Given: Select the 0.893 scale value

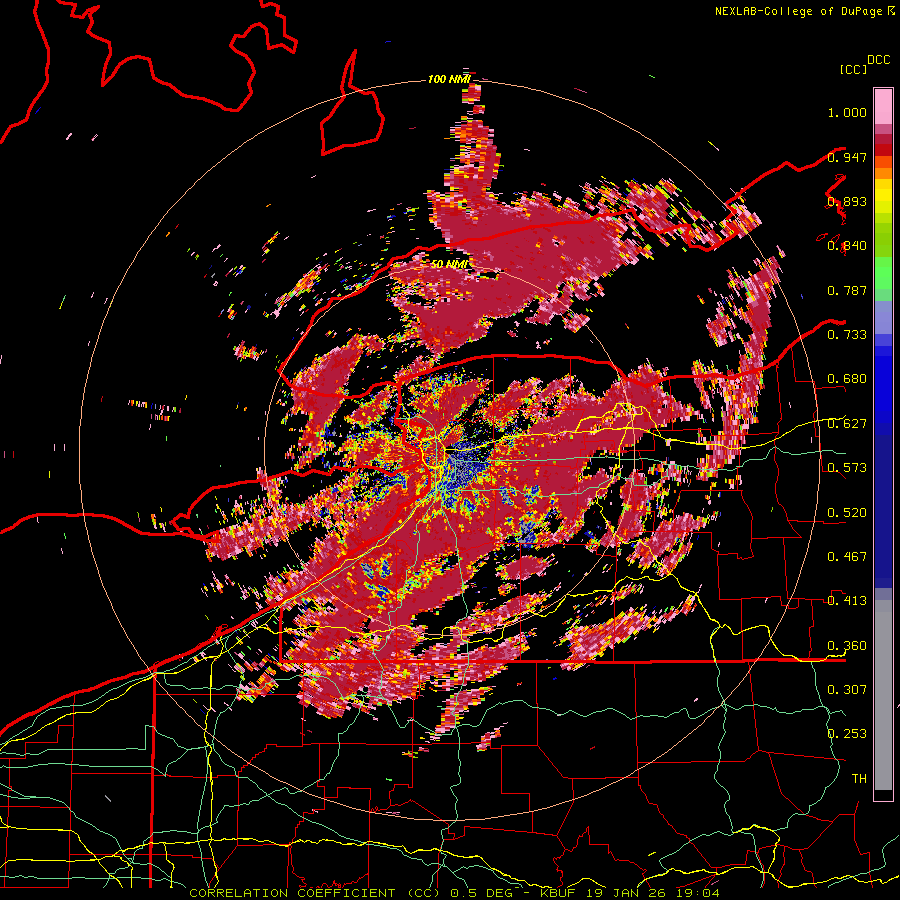Looking at the screenshot, I should [x=847, y=201].
